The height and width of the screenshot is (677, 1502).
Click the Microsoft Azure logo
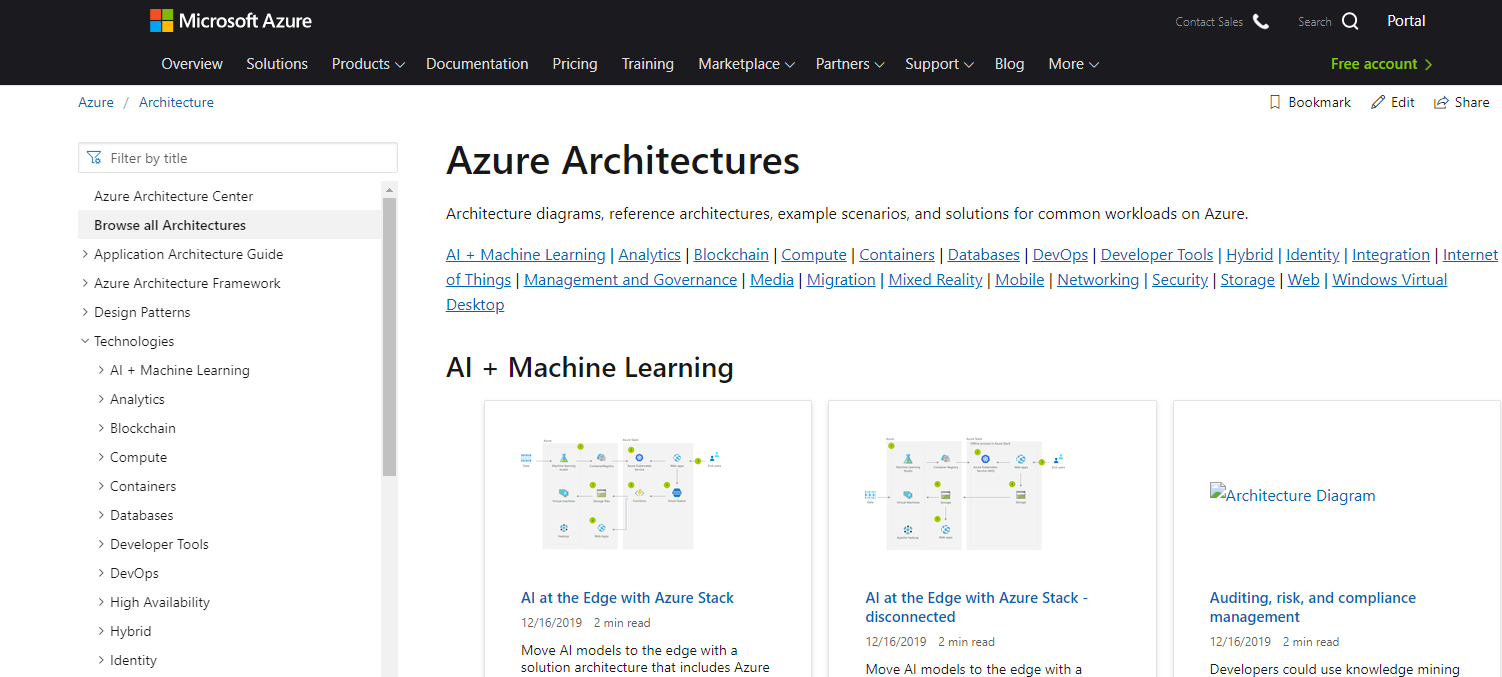pyautogui.click(x=231, y=20)
